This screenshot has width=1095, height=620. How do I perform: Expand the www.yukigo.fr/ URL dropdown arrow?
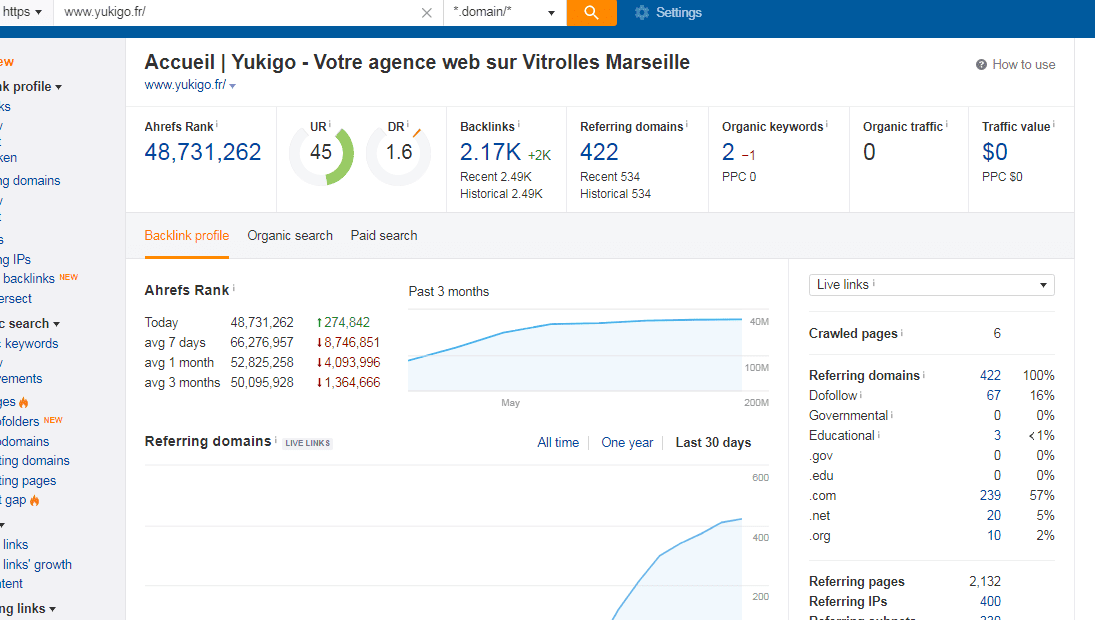click(x=233, y=86)
